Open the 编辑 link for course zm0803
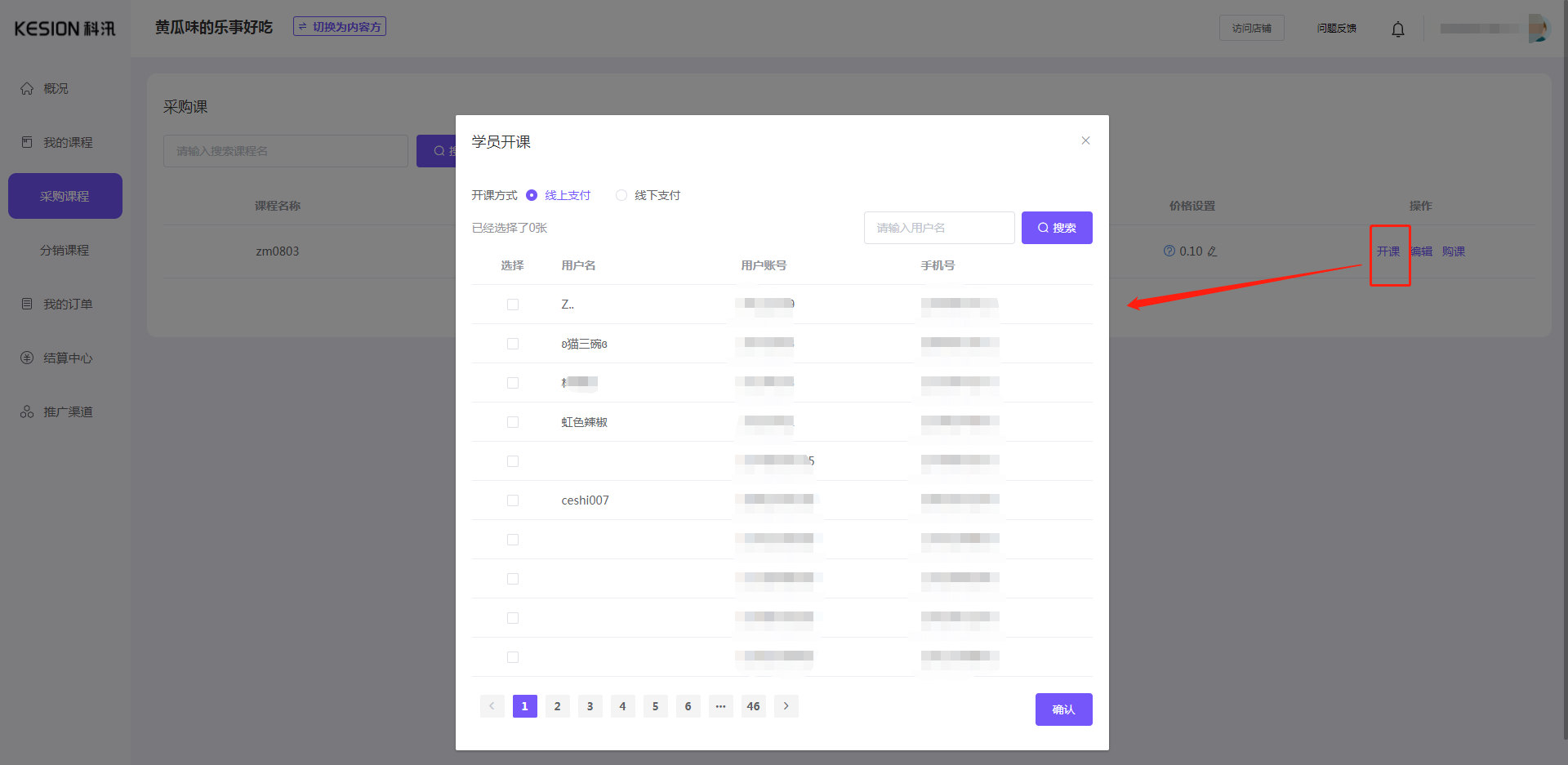Image resolution: width=1568 pixels, height=765 pixels. (1421, 251)
